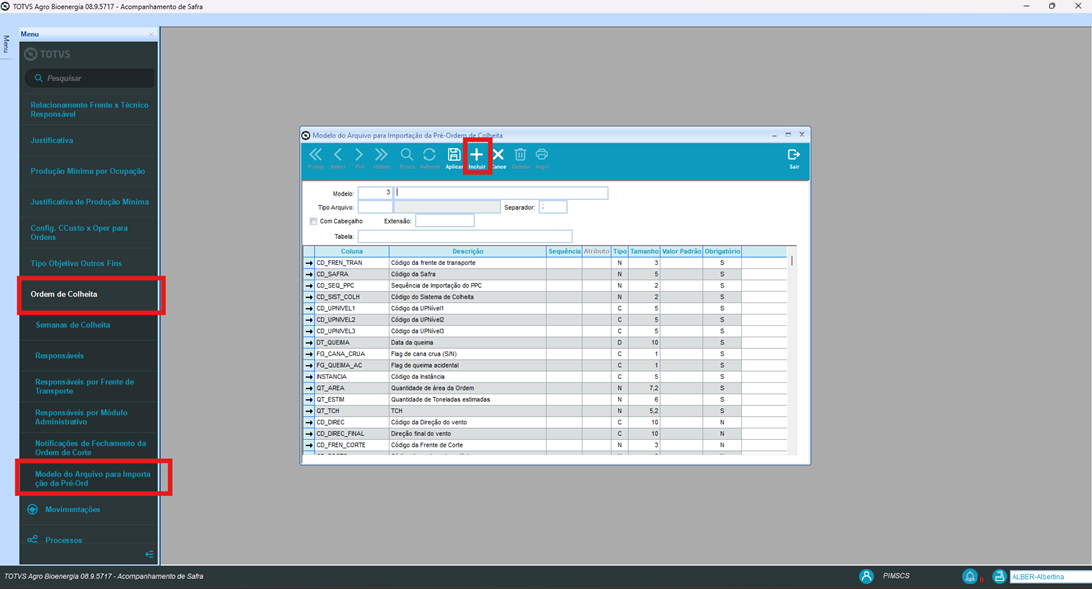Jump to last record (Último)
Image resolution: width=1092 pixels, height=589 pixels.
[x=382, y=158]
